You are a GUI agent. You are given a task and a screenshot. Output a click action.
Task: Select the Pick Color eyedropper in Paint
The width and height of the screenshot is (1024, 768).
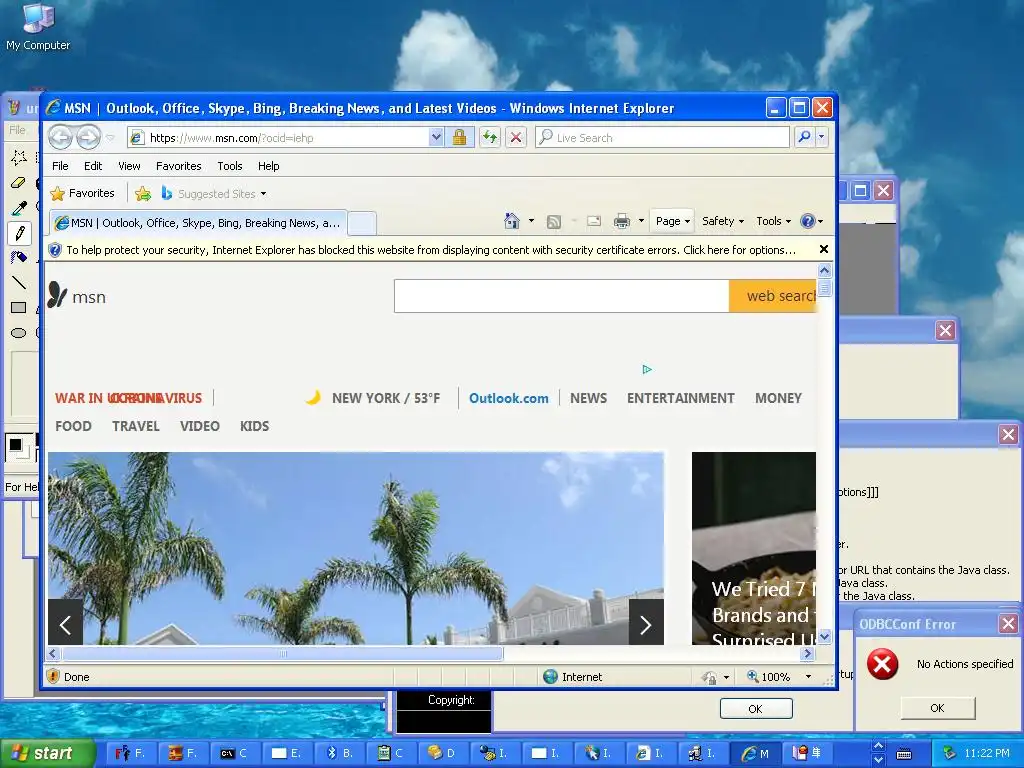tap(19, 208)
